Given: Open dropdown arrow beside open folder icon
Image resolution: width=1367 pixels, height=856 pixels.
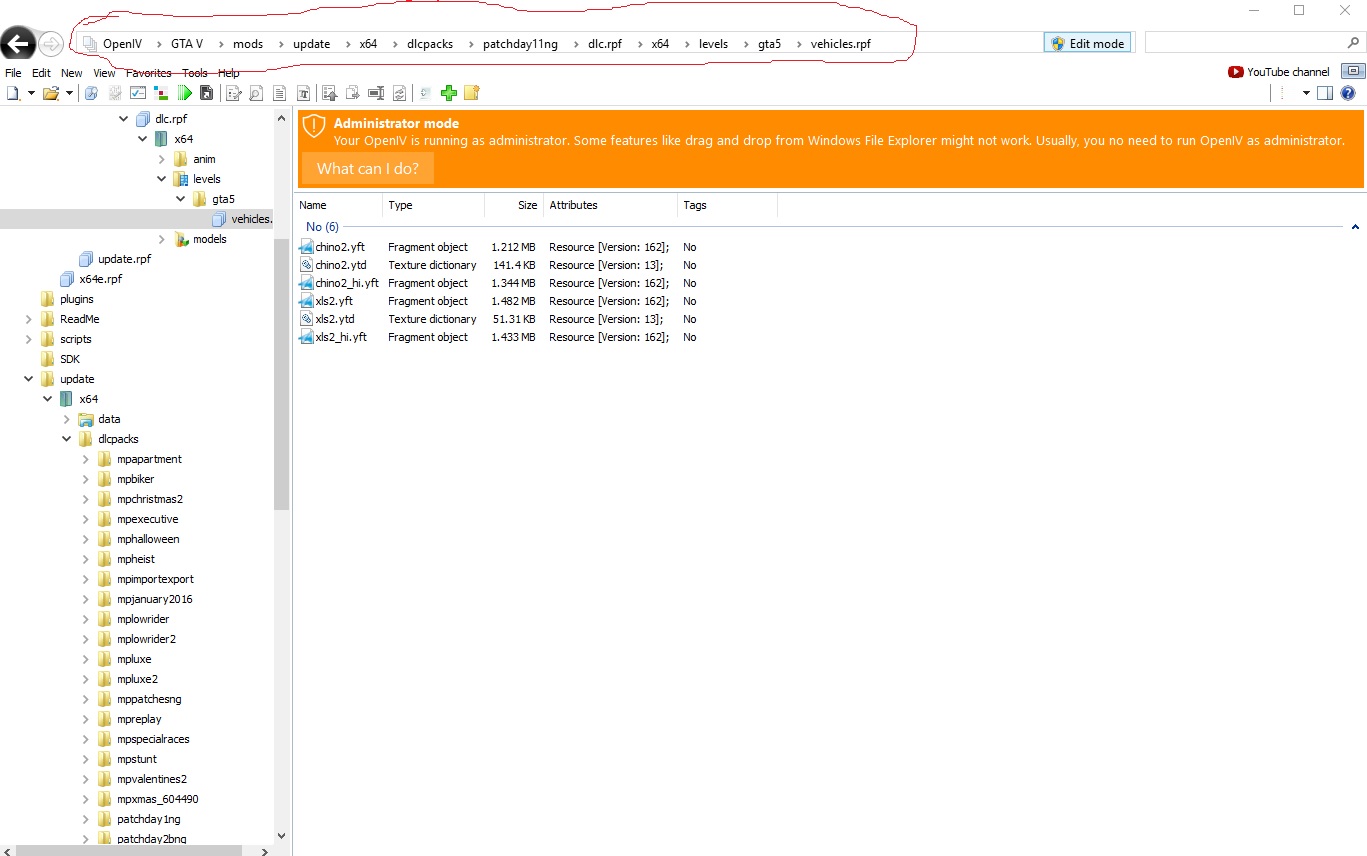Looking at the screenshot, I should 69,93.
